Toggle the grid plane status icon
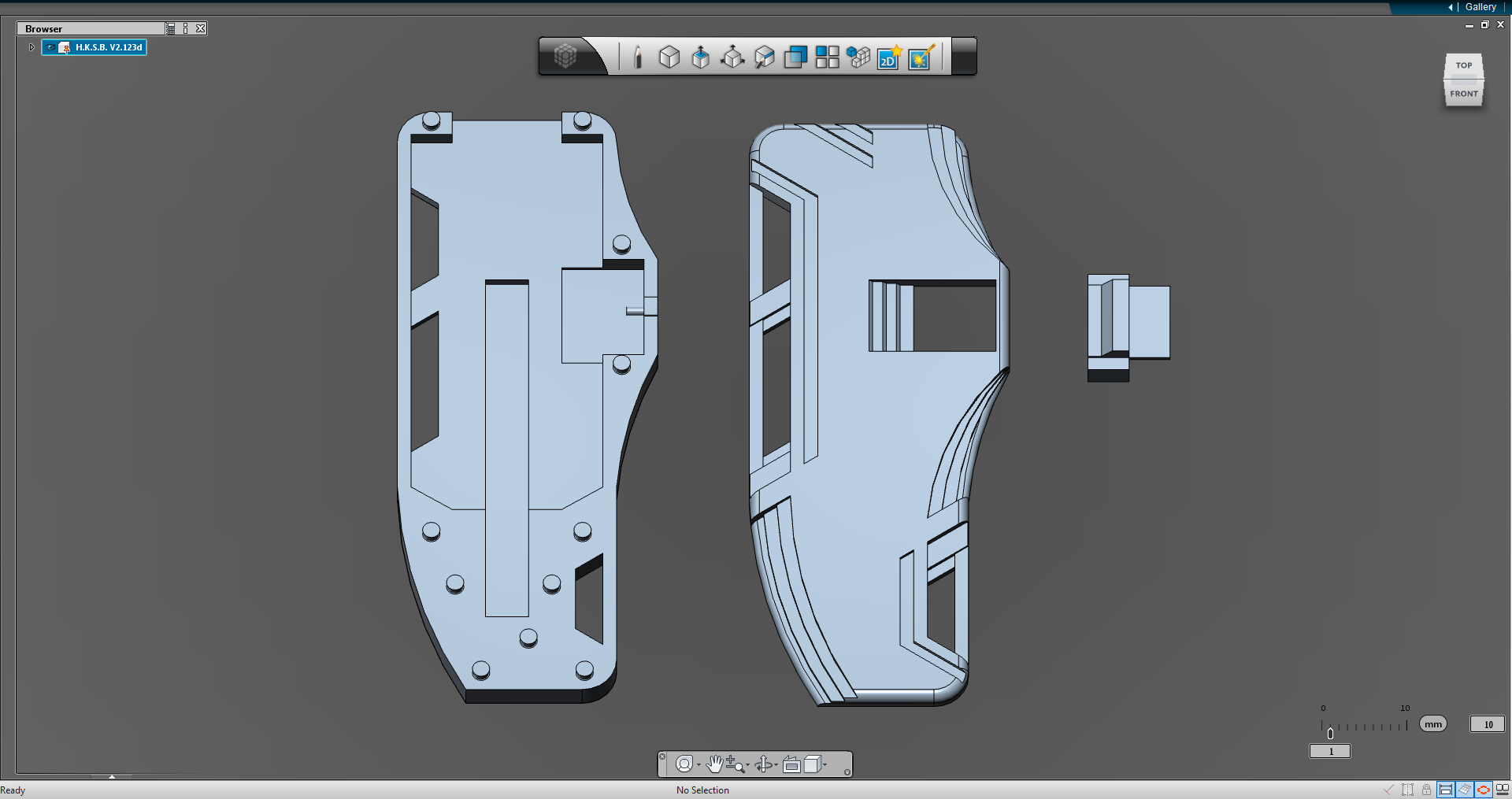The width and height of the screenshot is (1512, 799). 1464,790
